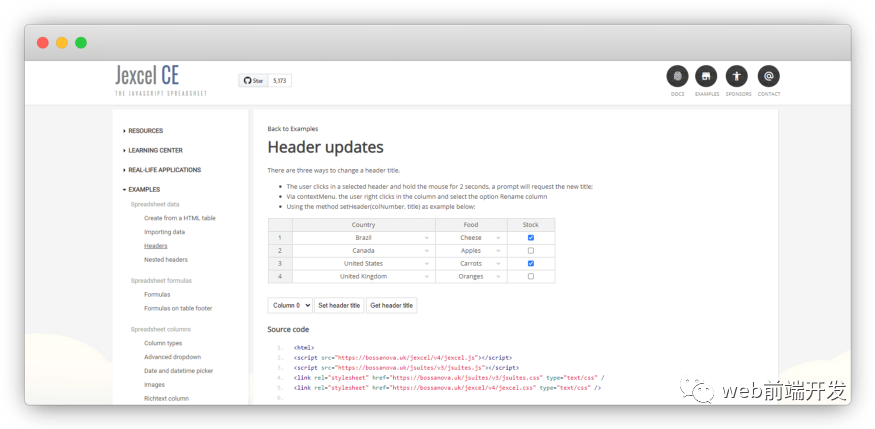Click Get header title button
The height and width of the screenshot is (429, 875).
pyautogui.click(x=392, y=305)
